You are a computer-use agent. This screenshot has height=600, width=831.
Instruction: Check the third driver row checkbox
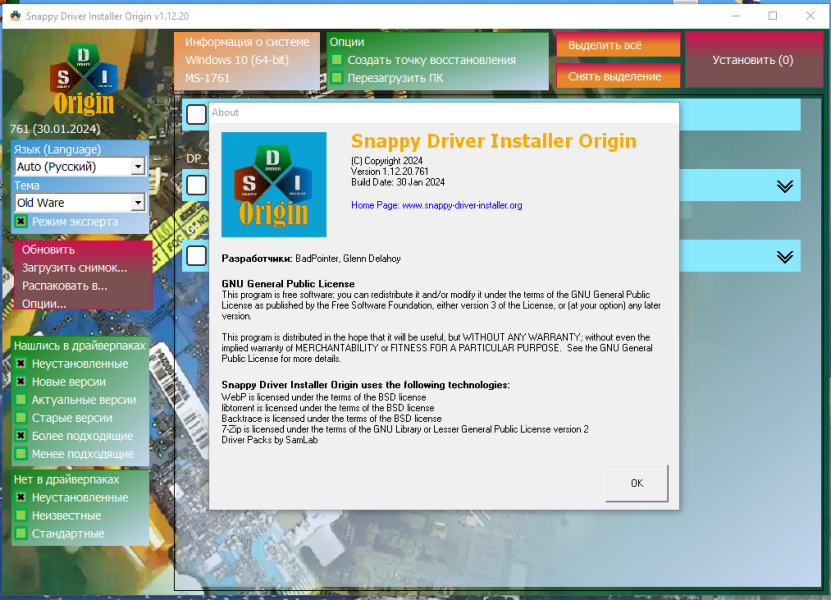coord(197,255)
